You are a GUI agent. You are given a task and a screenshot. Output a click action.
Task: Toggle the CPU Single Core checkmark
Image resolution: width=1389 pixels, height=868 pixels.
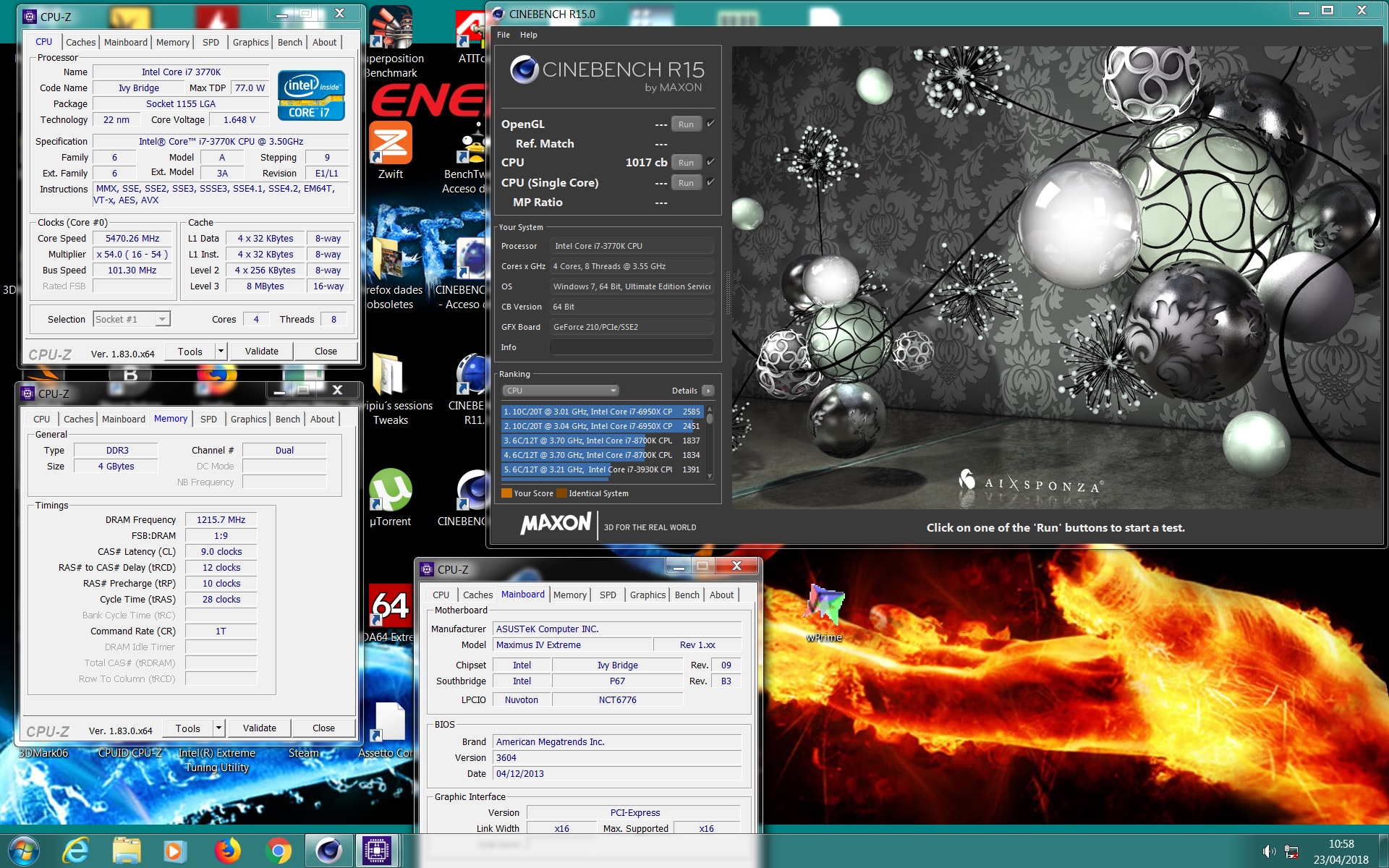[x=710, y=182]
